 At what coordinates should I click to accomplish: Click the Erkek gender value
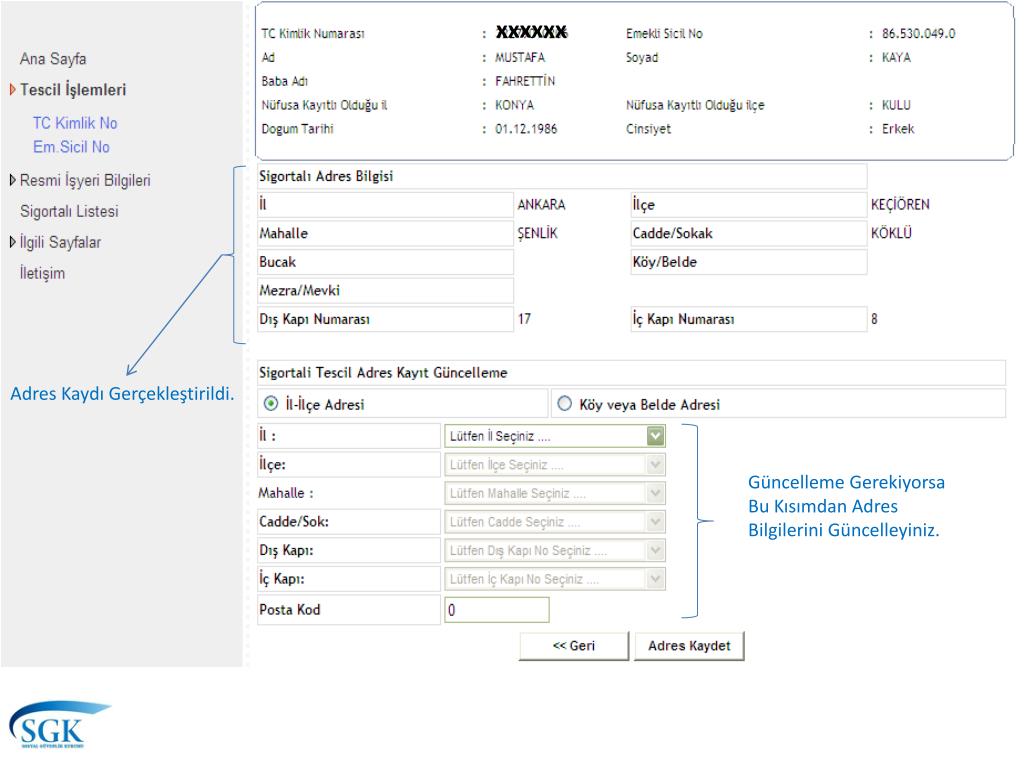pyautogui.click(x=898, y=129)
